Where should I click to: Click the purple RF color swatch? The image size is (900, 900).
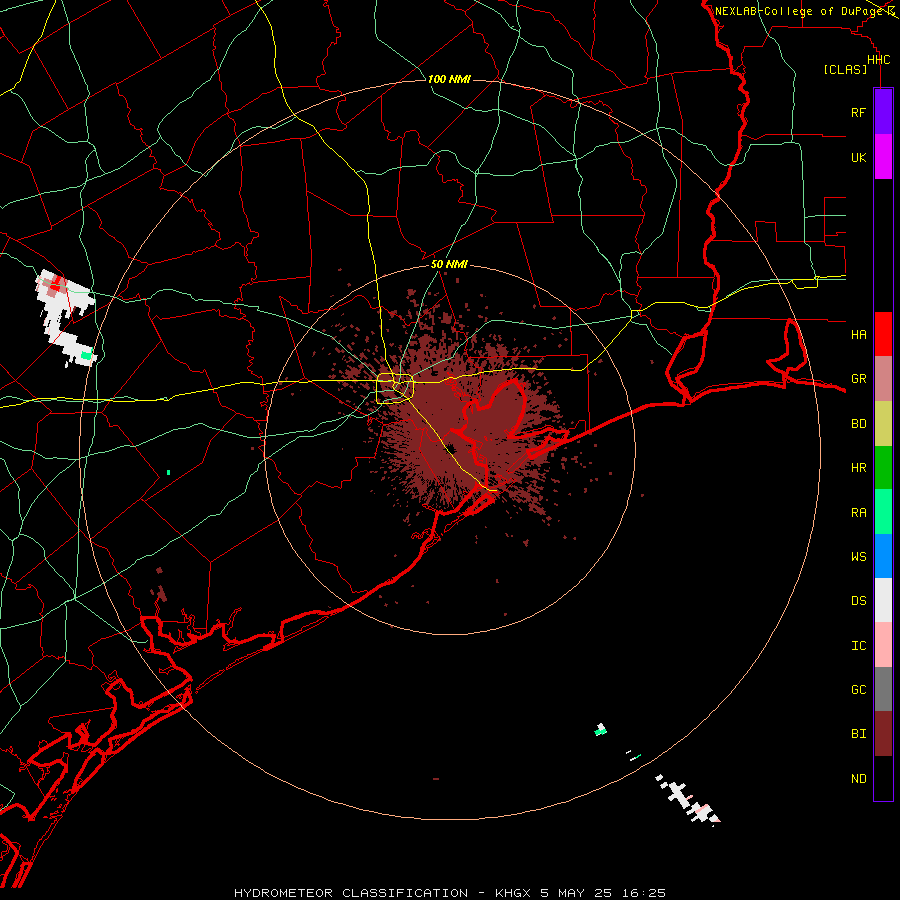click(883, 112)
